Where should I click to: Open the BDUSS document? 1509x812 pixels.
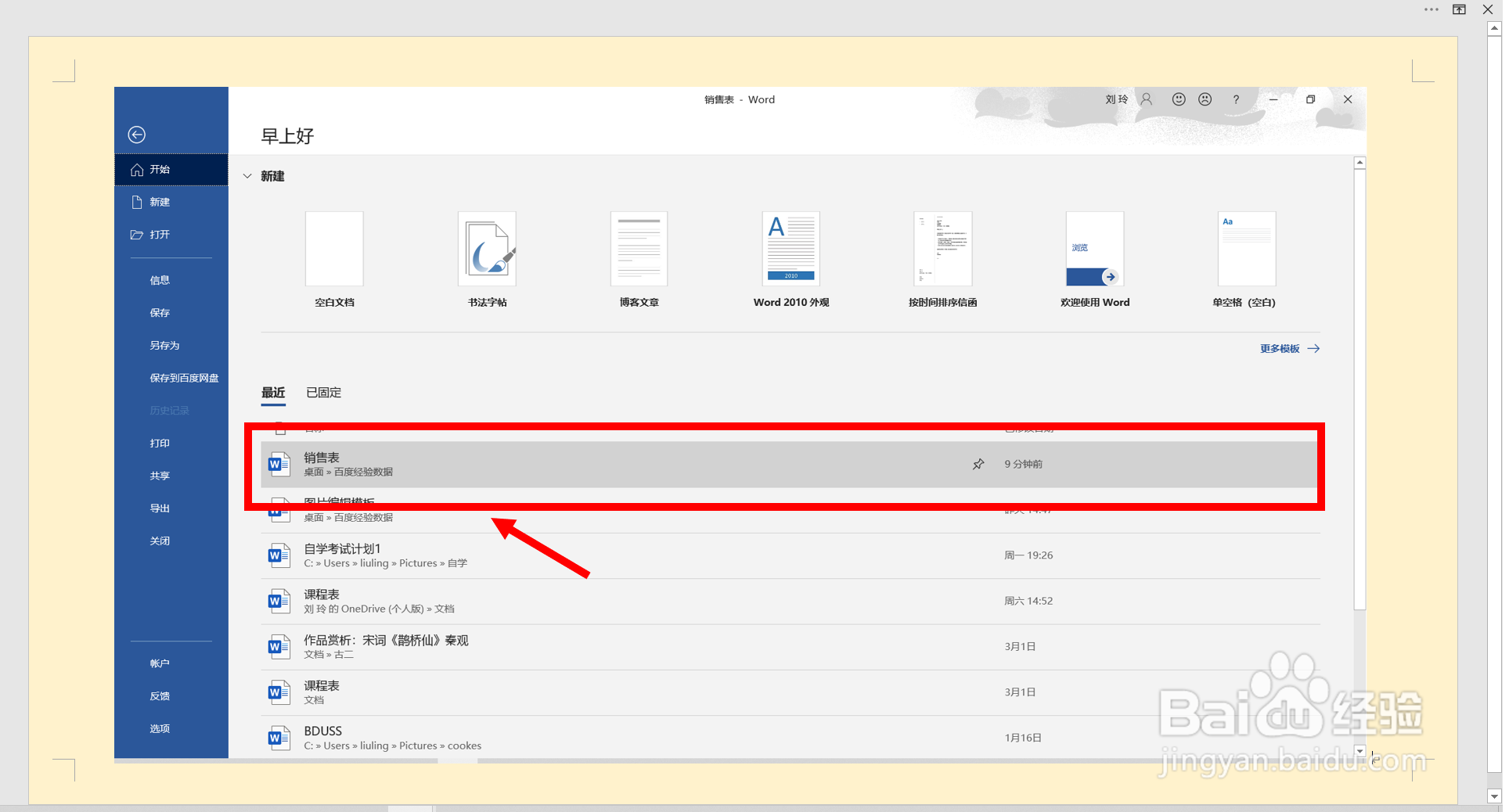tap(791, 738)
